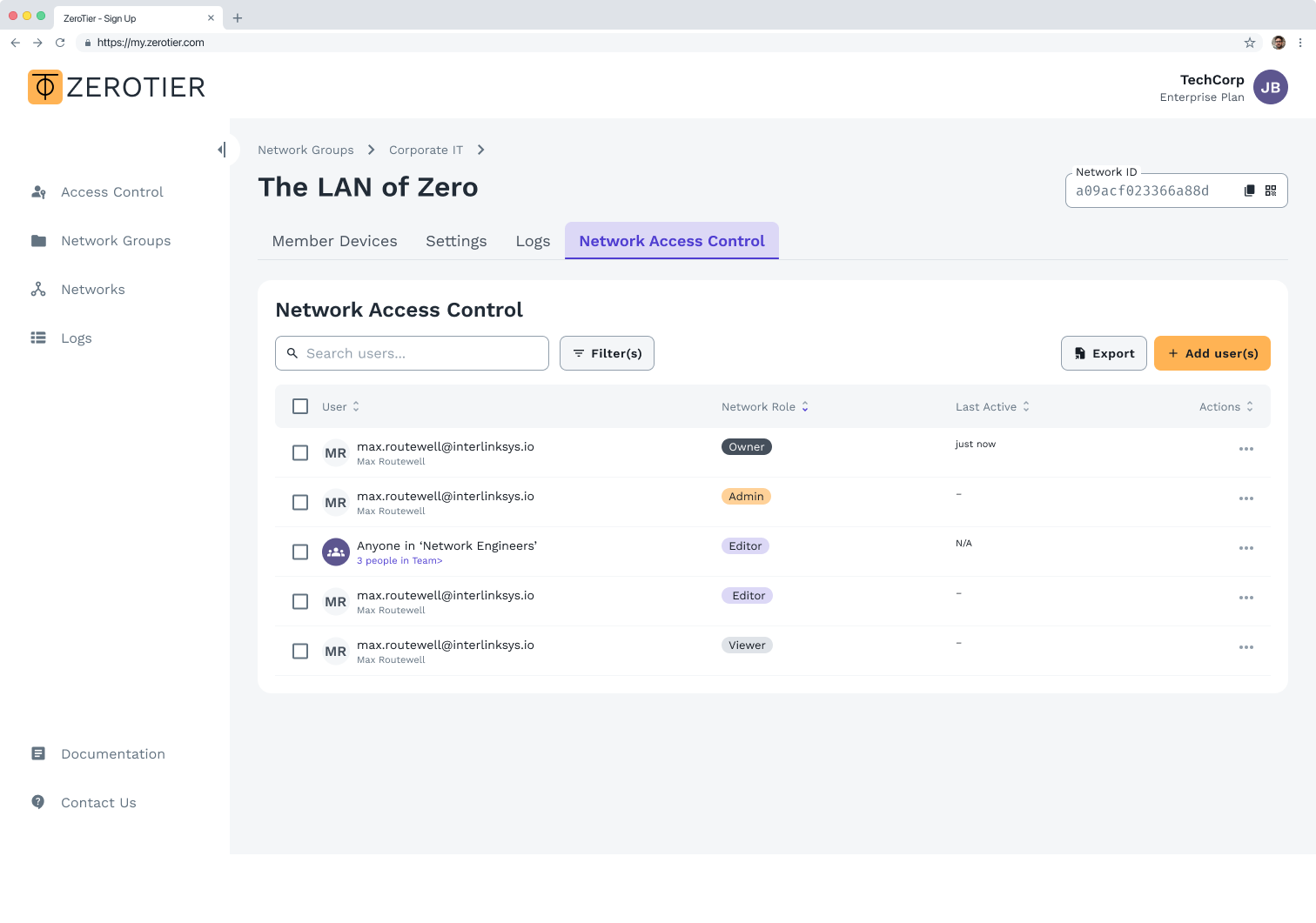Sort users by Last Active column

pyautogui.click(x=991, y=406)
